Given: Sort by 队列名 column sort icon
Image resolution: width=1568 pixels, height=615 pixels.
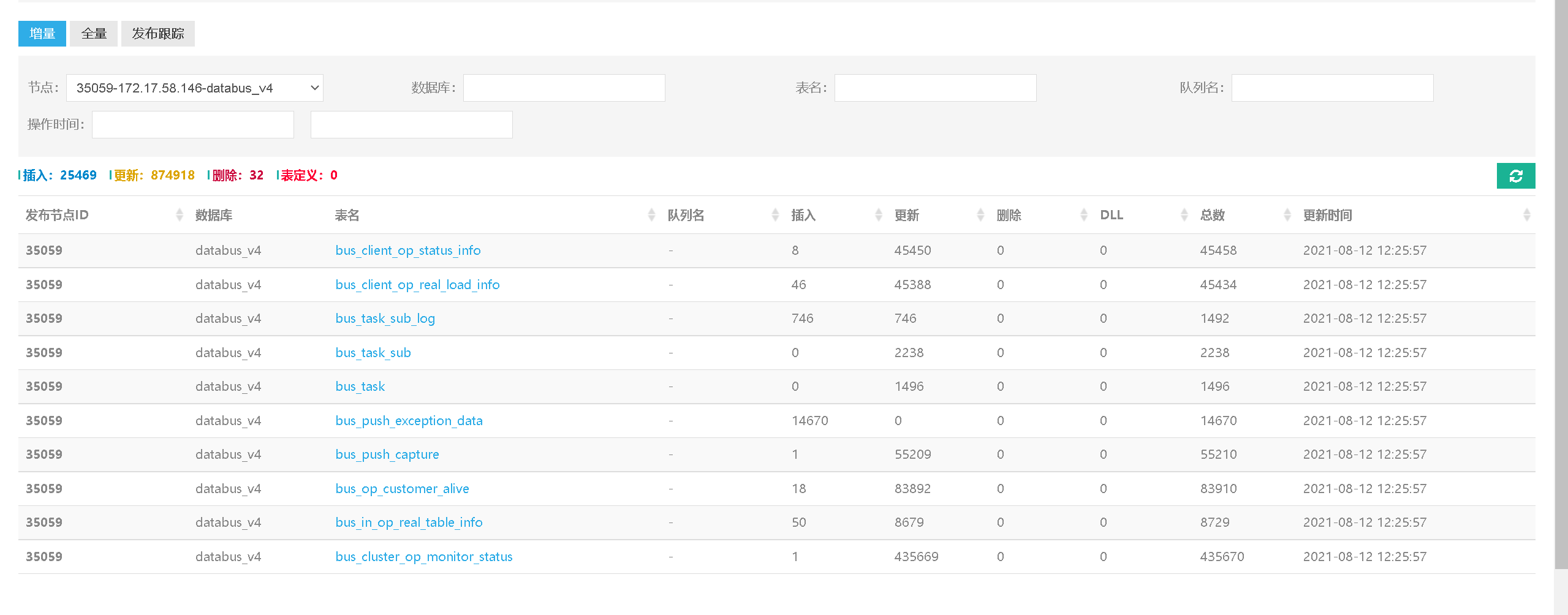Looking at the screenshot, I should click(775, 215).
